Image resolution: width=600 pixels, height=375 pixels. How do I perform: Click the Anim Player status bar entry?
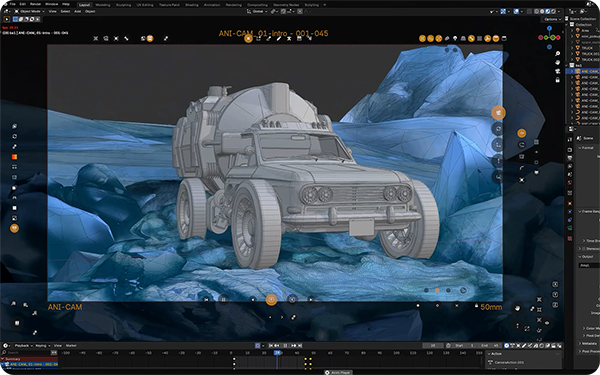[x=338, y=372]
